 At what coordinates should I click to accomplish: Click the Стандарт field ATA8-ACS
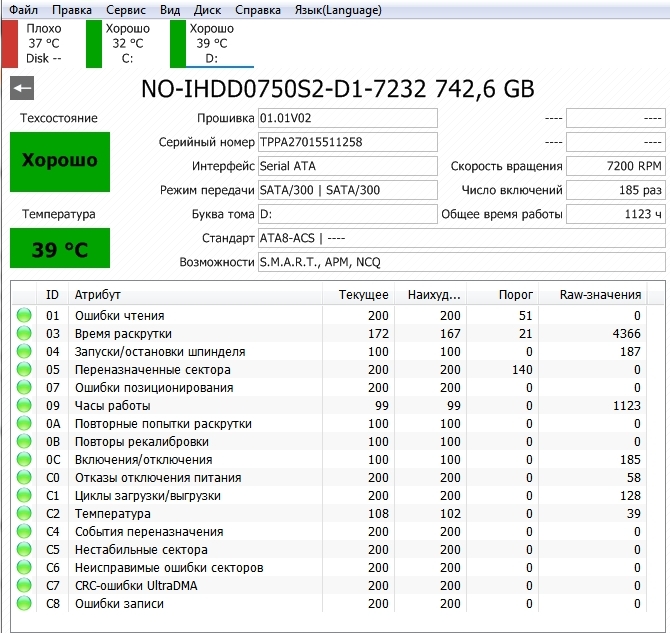(461, 238)
